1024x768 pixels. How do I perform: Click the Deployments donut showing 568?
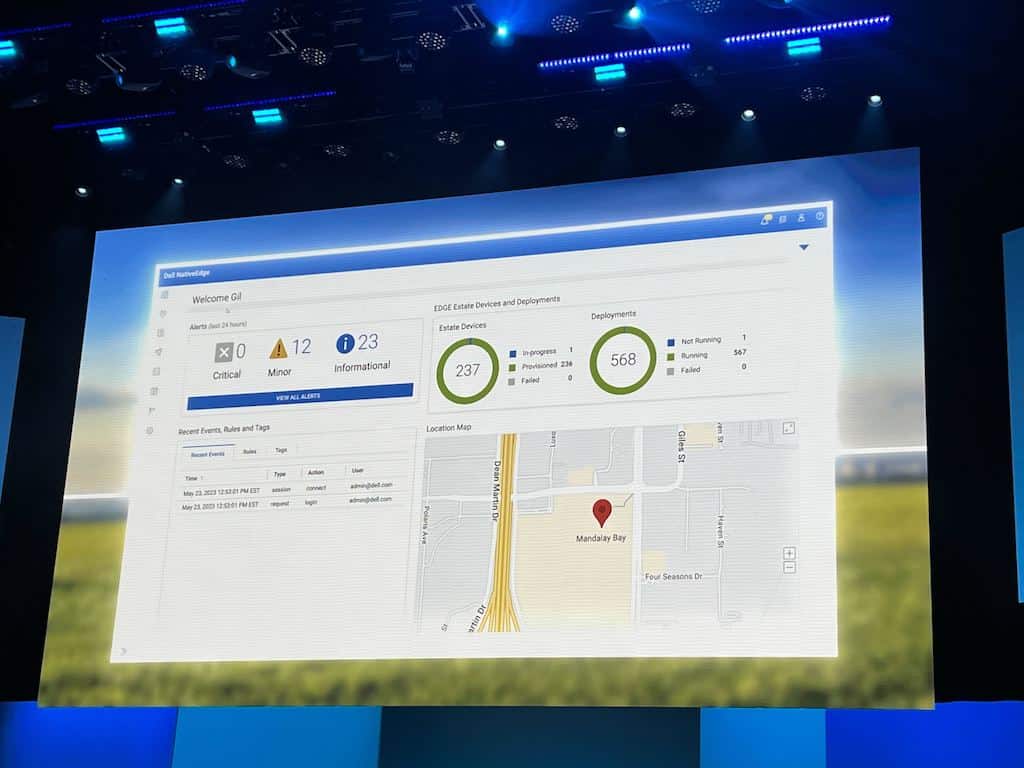coord(623,360)
